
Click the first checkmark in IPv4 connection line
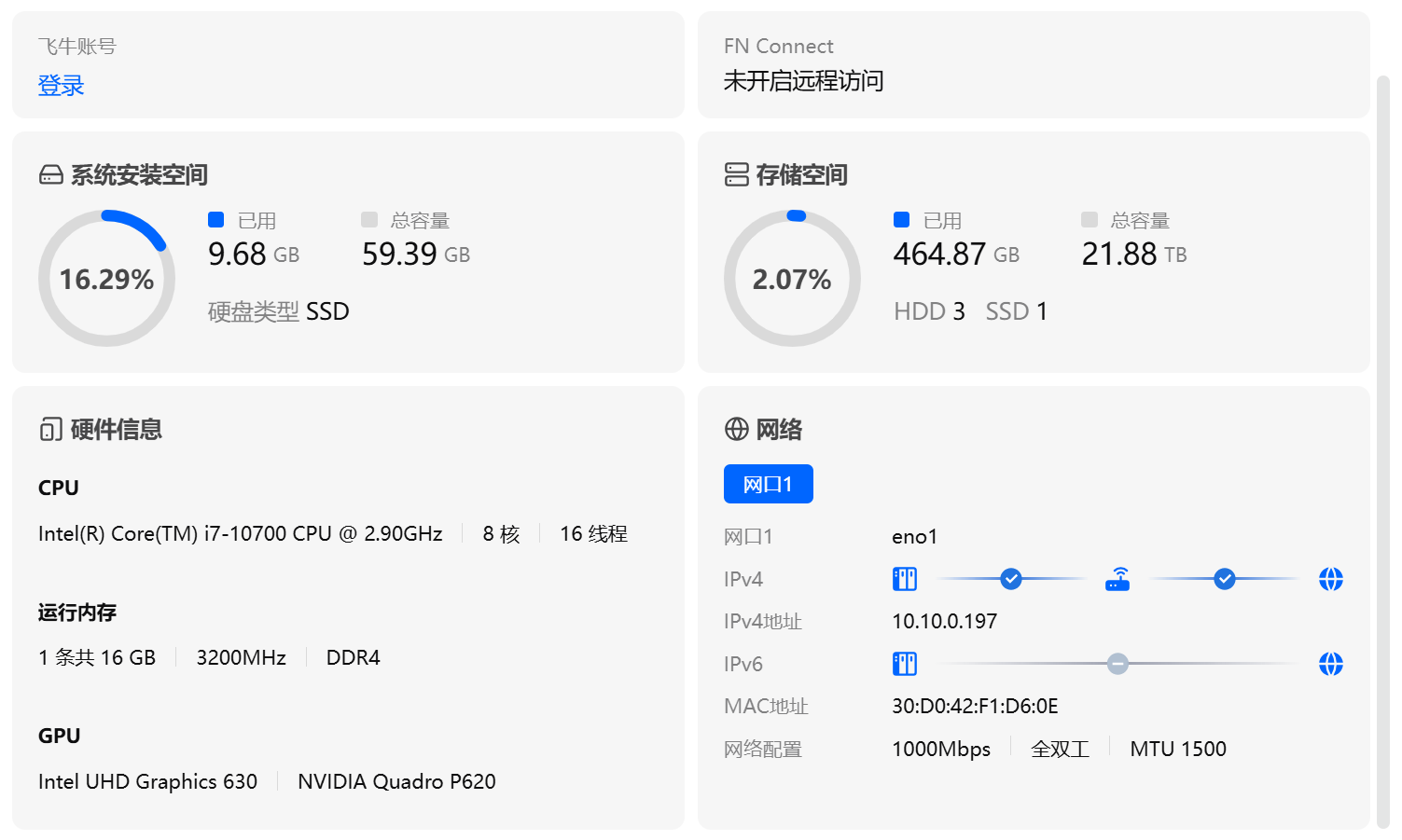[x=1010, y=579]
